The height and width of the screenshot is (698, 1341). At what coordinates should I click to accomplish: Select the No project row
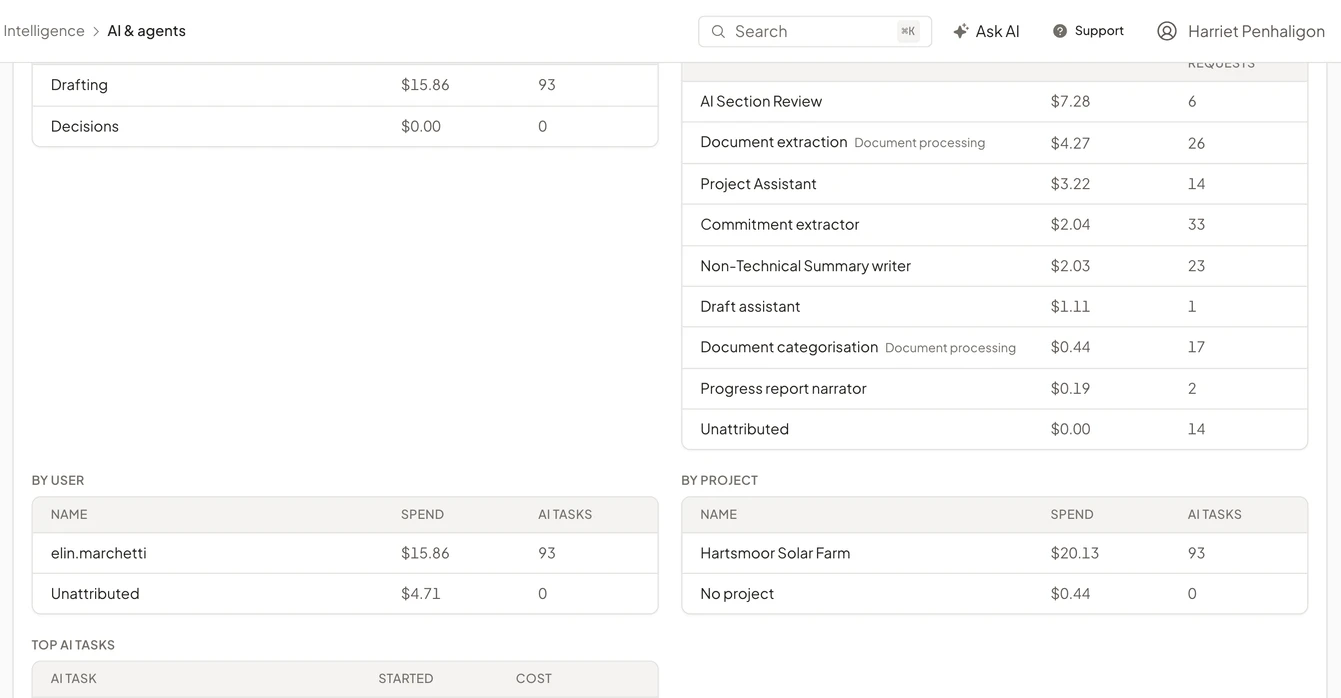click(x=994, y=594)
